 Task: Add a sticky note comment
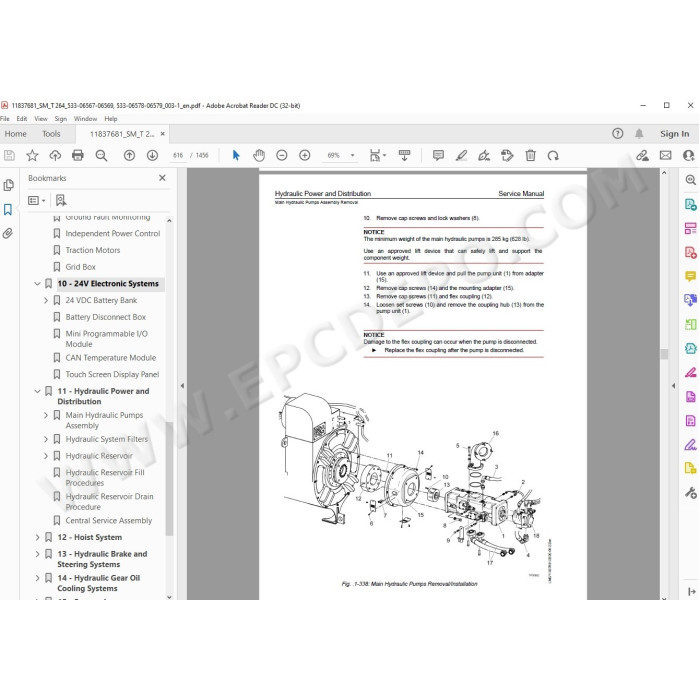click(438, 155)
